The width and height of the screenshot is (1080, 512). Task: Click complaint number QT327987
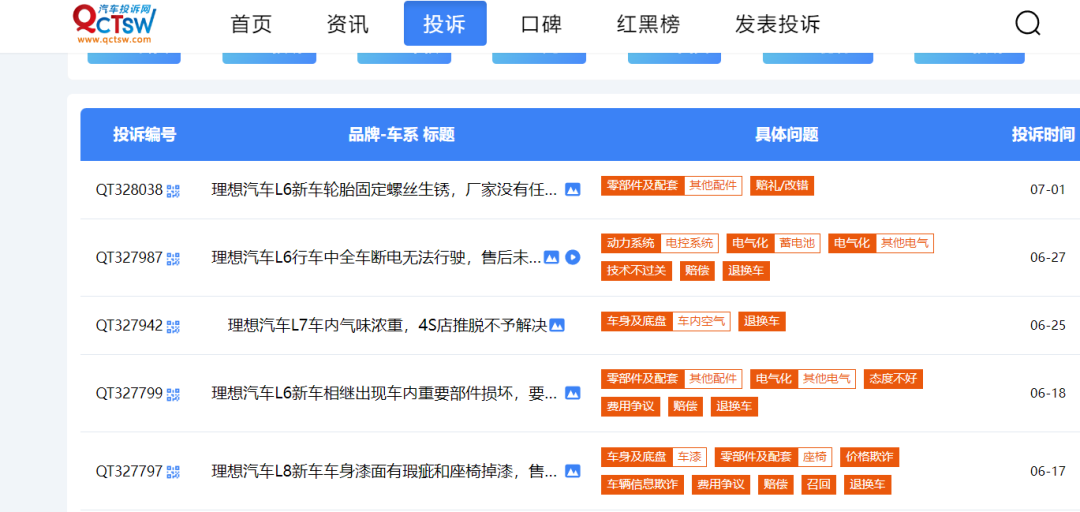click(x=129, y=258)
